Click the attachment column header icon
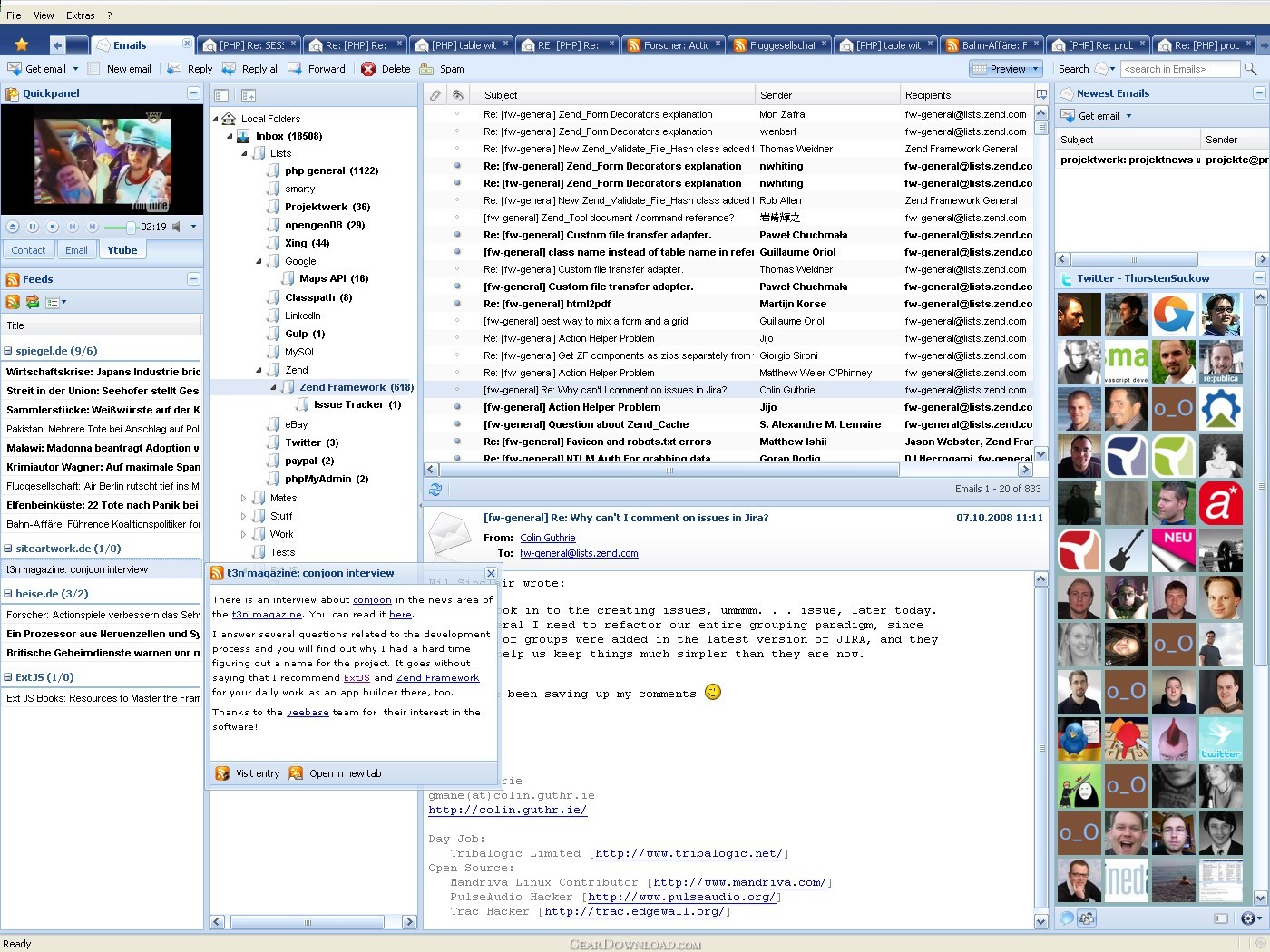This screenshot has width=1270, height=952. [435, 95]
